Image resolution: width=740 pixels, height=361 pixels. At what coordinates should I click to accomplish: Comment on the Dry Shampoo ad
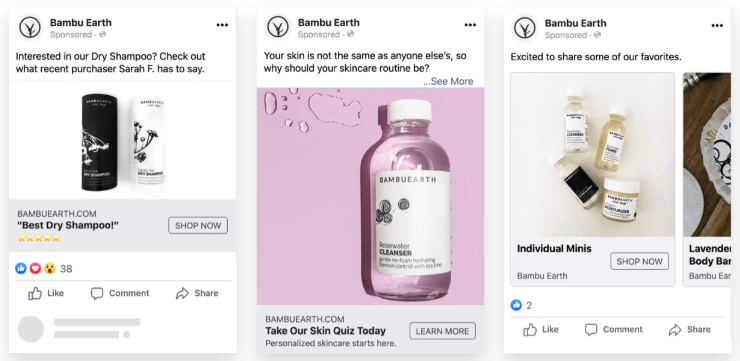[120, 294]
